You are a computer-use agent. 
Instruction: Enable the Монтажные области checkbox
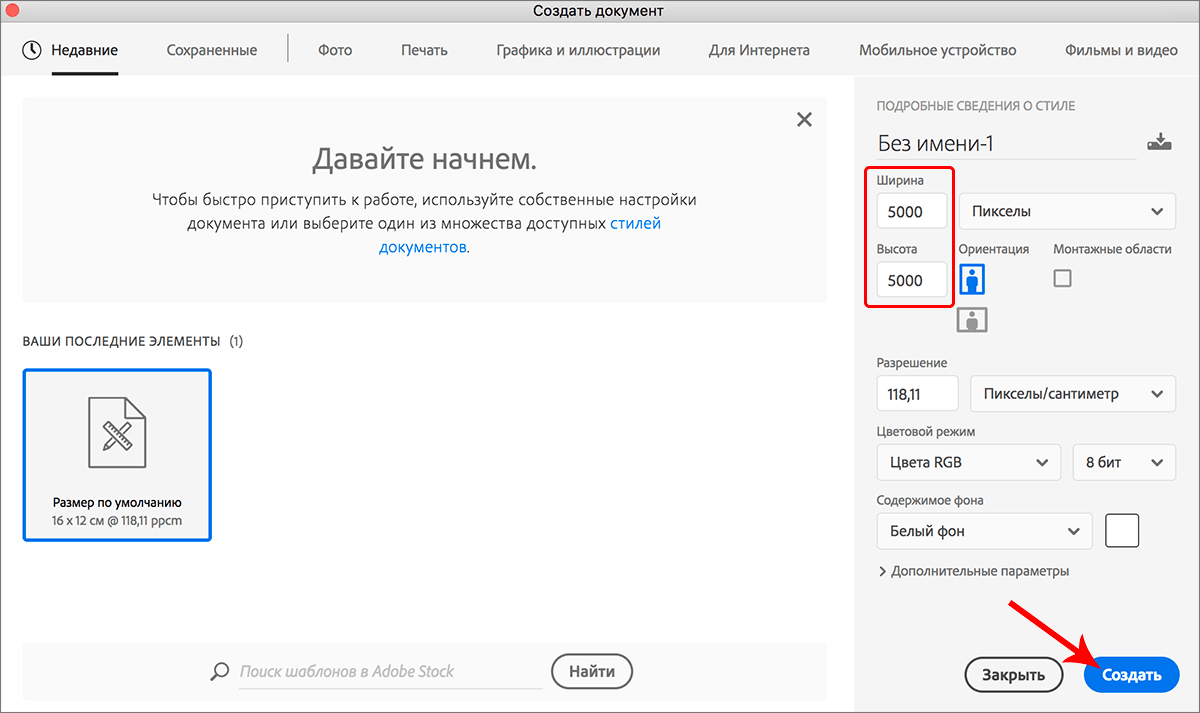1062,278
